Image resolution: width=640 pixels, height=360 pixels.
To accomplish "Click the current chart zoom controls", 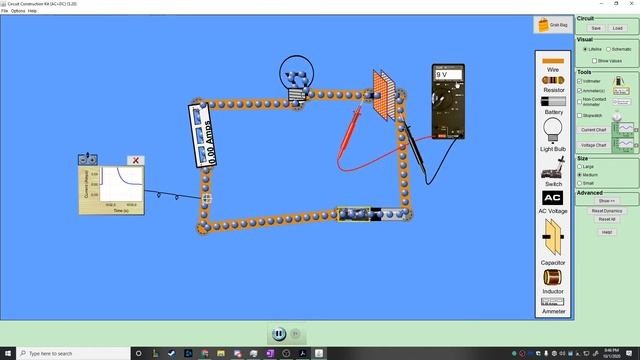I will click(x=88, y=160).
